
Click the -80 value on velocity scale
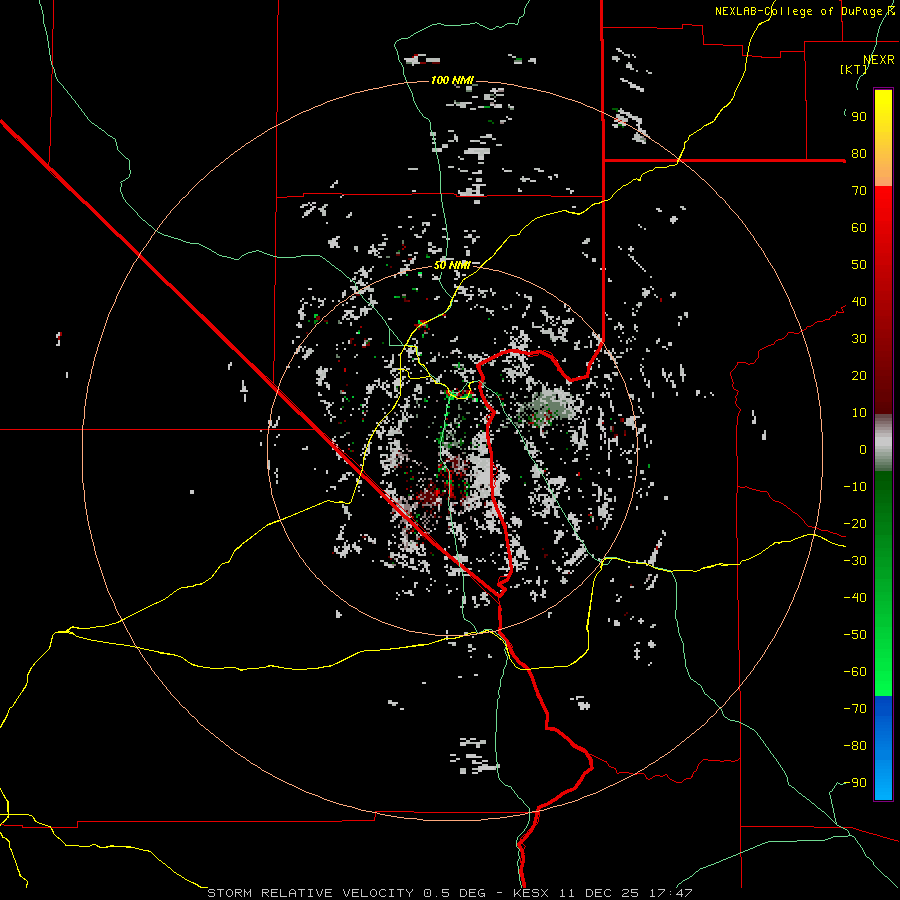(x=855, y=746)
